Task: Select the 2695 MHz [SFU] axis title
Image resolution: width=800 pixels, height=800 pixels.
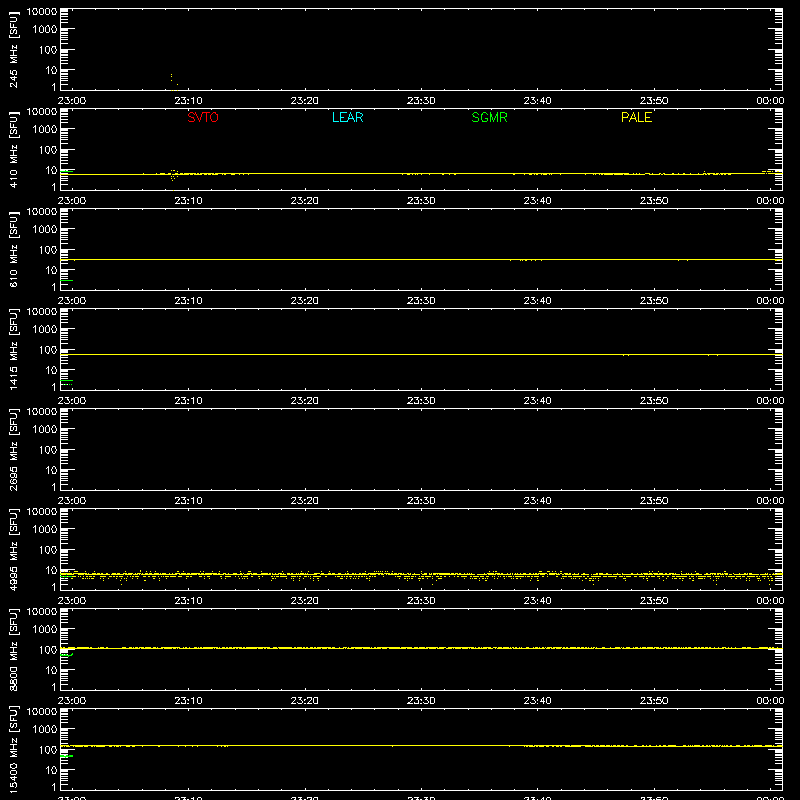Action: tap(13, 450)
